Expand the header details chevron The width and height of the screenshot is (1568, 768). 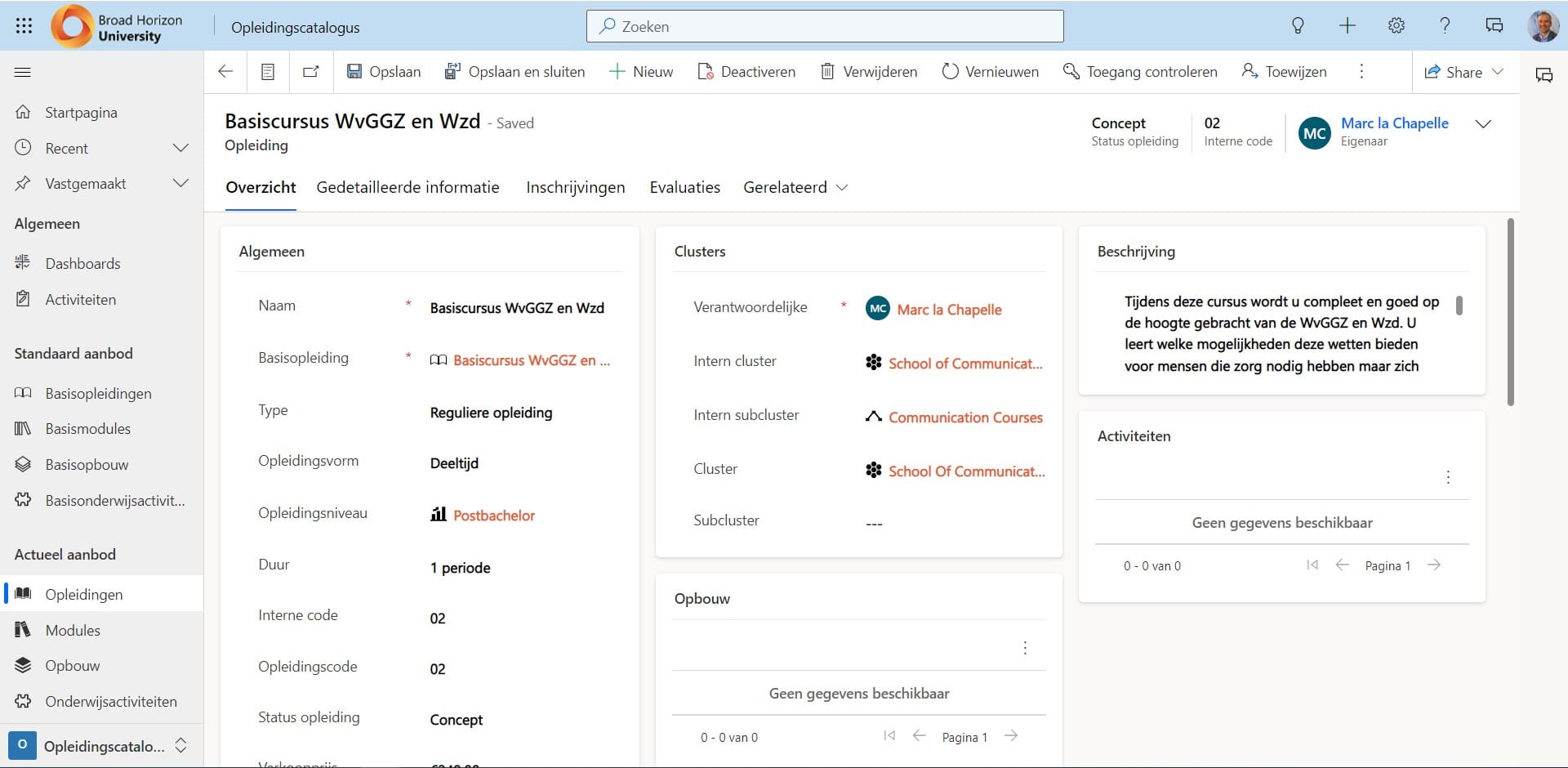click(1484, 124)
